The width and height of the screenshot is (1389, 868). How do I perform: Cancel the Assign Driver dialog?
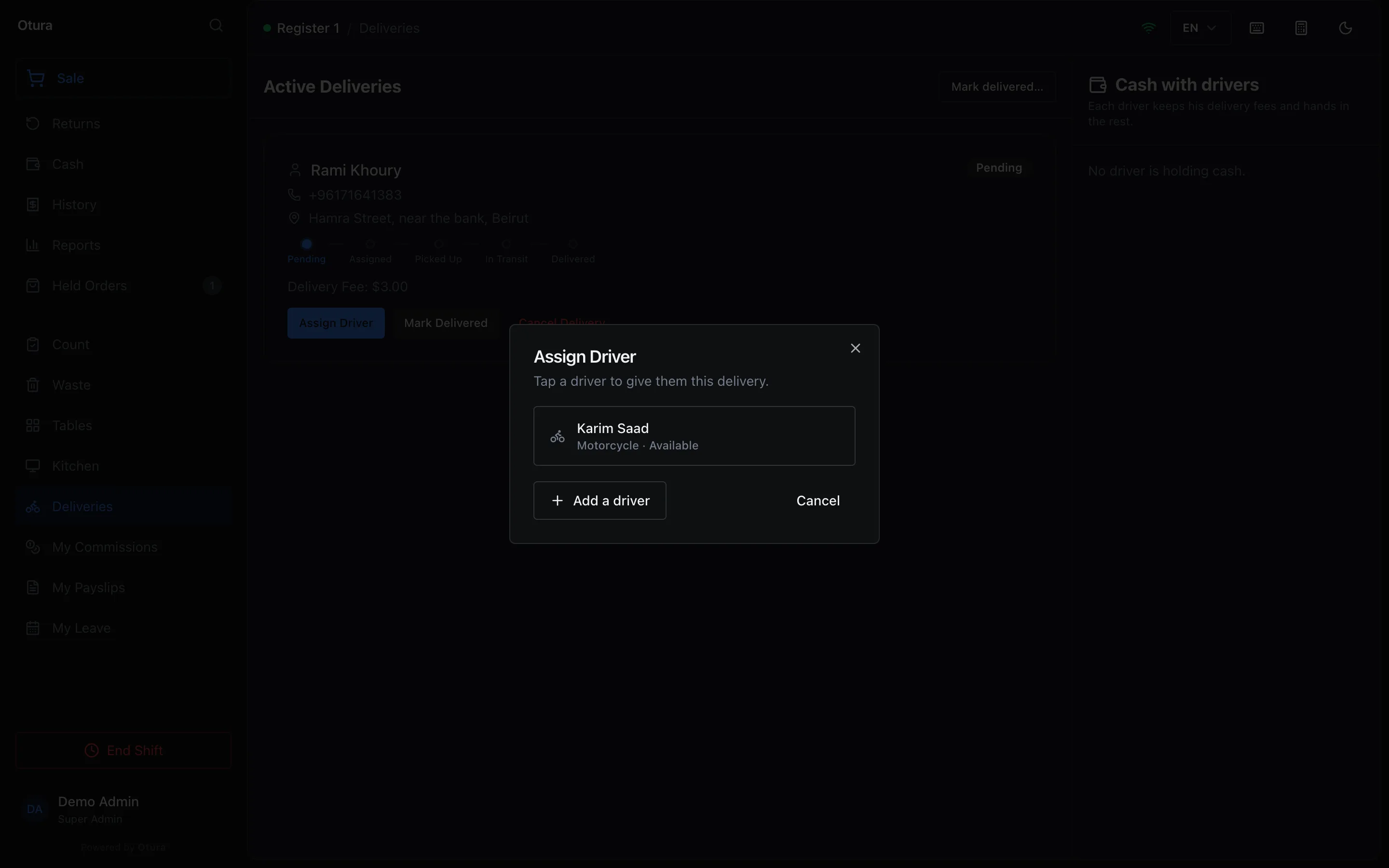(x=818, y=501)
